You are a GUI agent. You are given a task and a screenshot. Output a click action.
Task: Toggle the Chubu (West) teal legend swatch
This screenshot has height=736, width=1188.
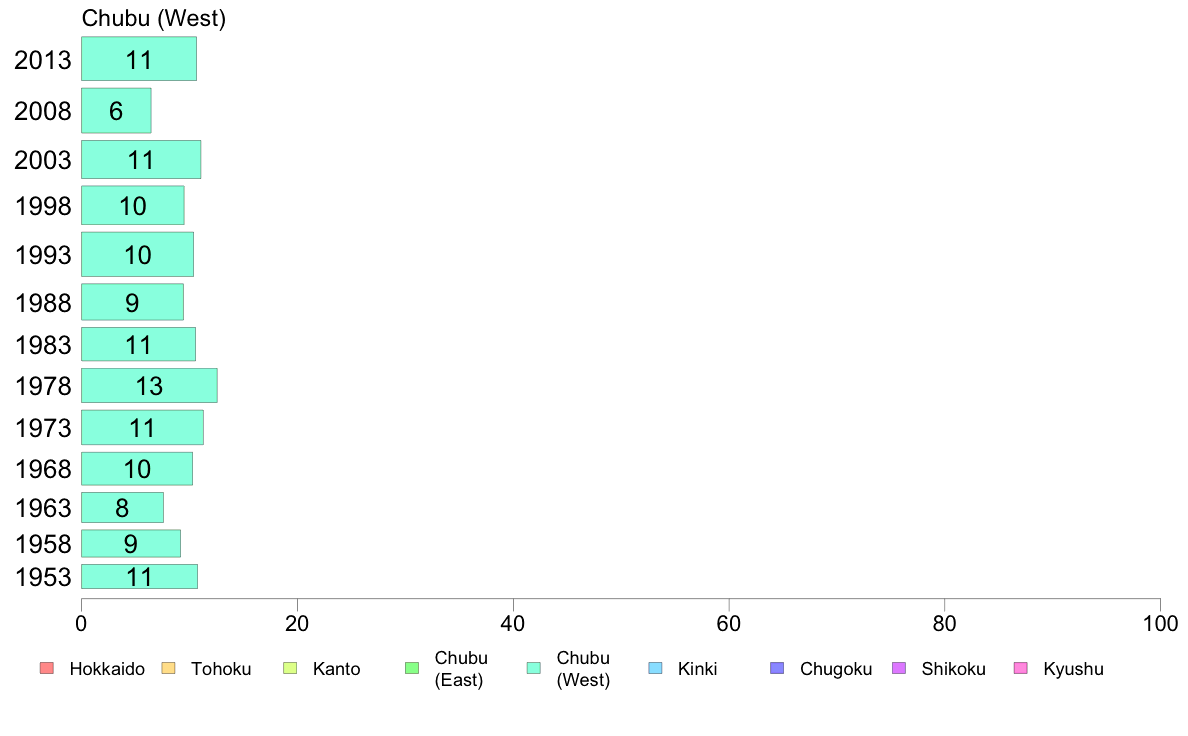[534, 668]
